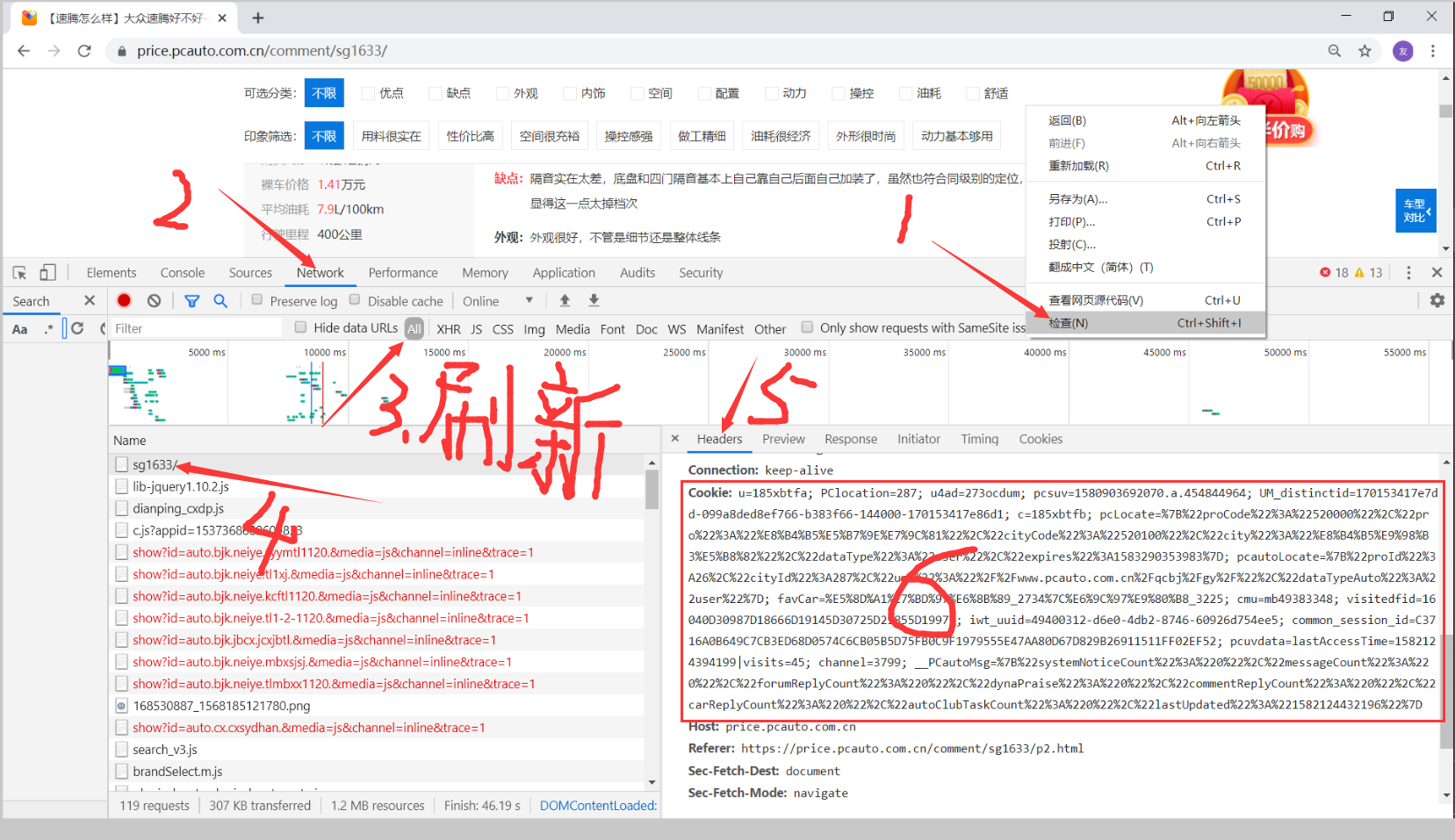The height and width of the screenshot is (840, 1455).
Task: Open a new browser tab
Action: click(x=258, y=18)
